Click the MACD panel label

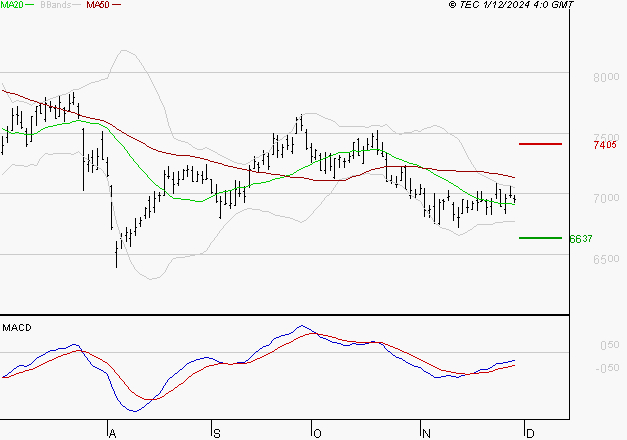pos(17,328)
